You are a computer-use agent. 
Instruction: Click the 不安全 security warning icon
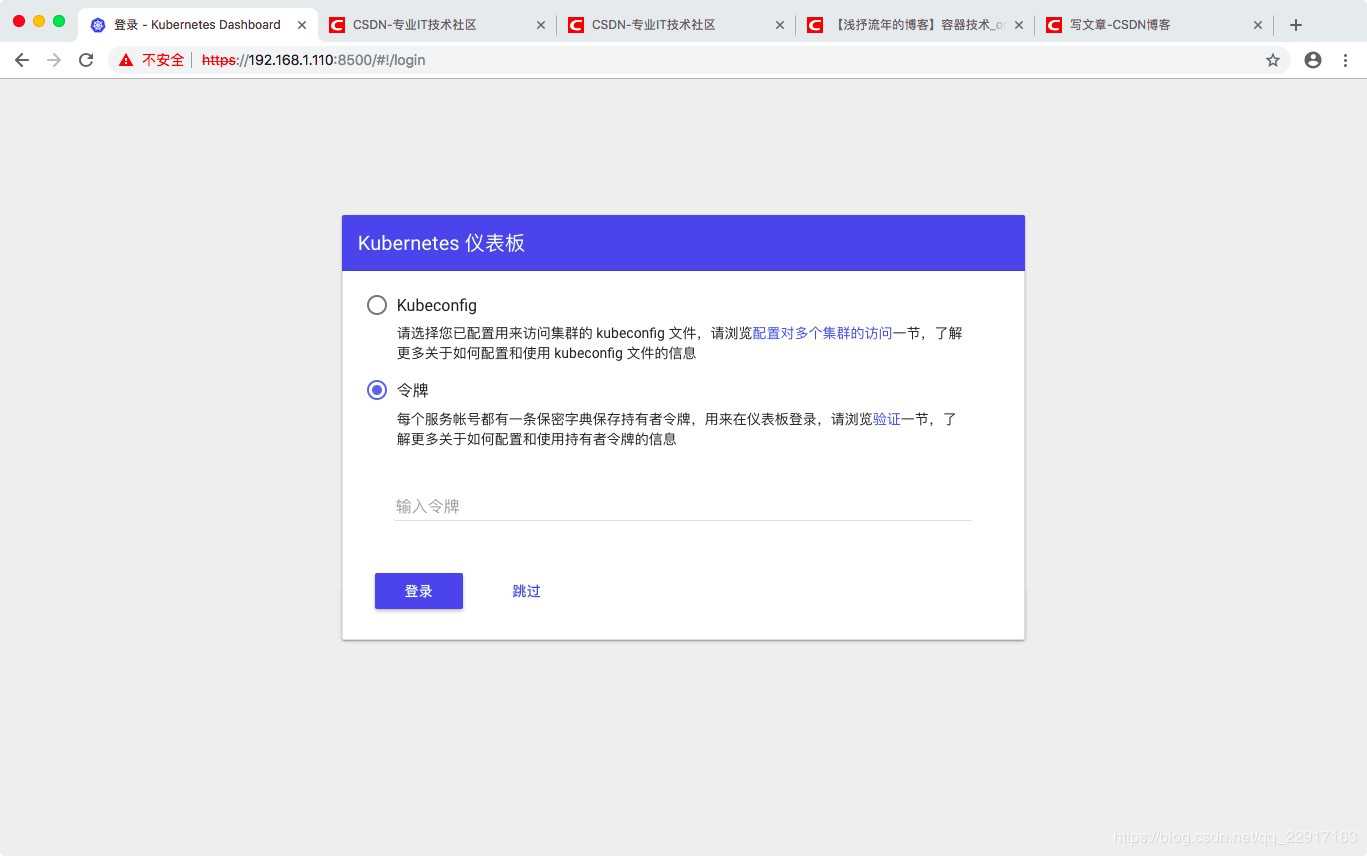click(x=126, y=60)
